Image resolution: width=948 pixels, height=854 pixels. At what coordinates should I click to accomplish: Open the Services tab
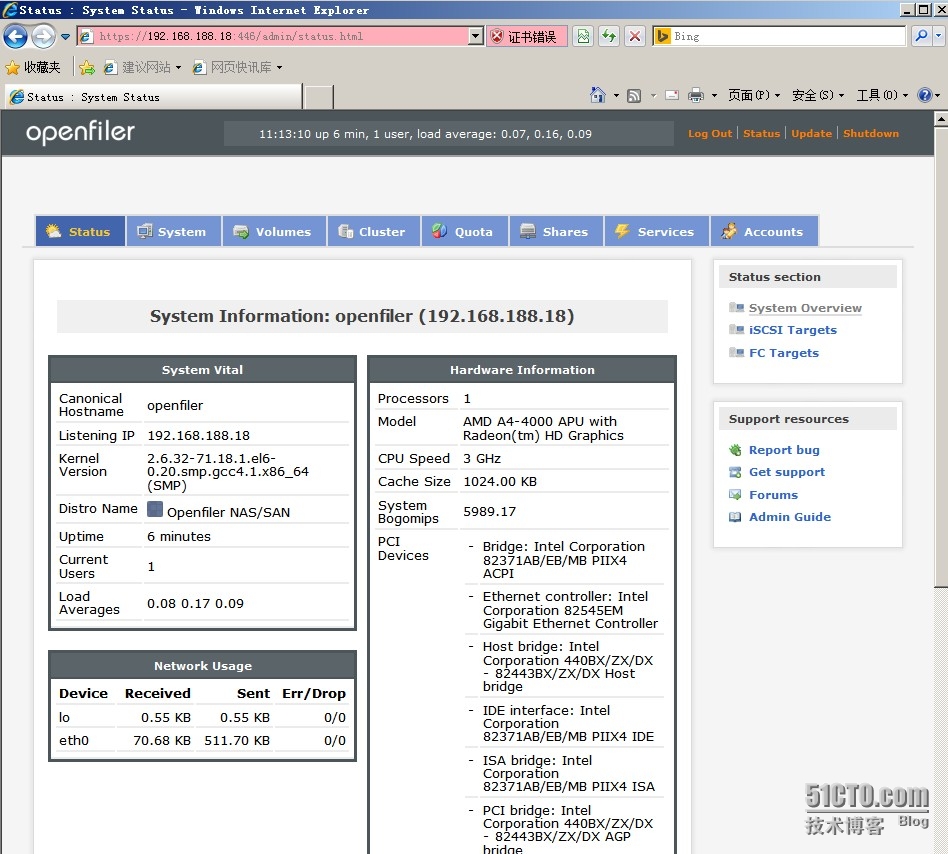tap(655, 232)
